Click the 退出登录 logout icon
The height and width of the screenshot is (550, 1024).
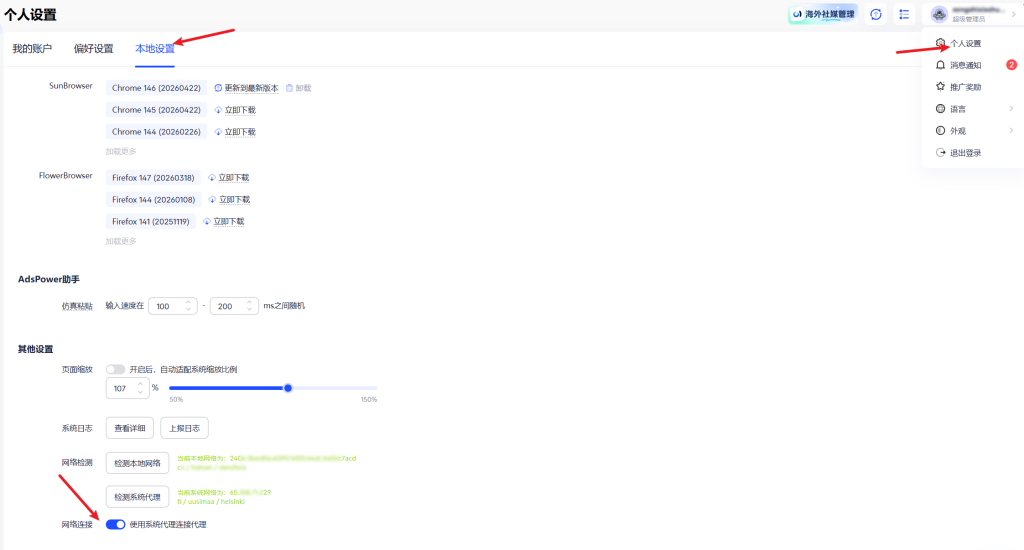pos(940,153)
